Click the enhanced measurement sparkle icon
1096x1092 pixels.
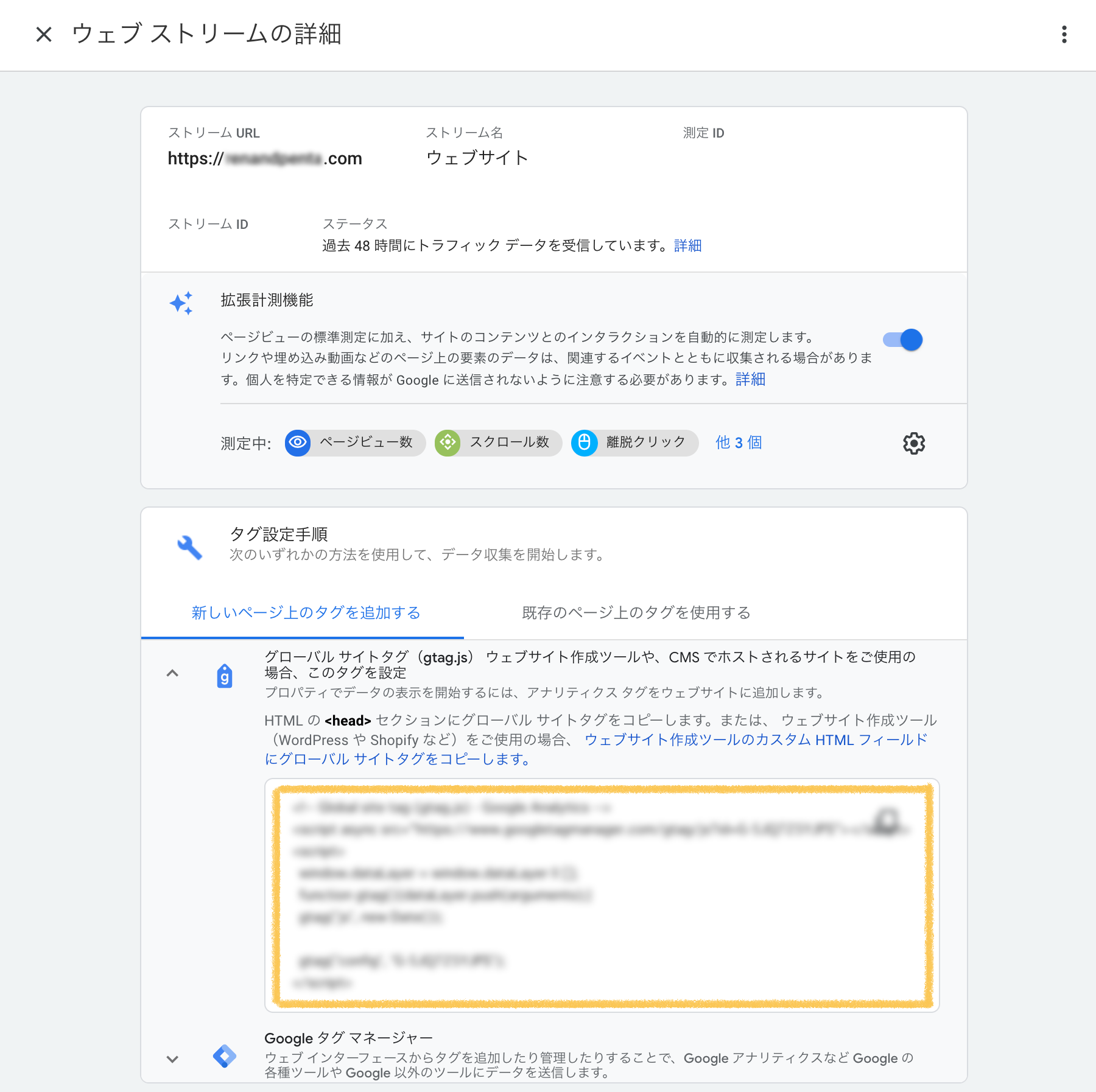click(181, 303)
